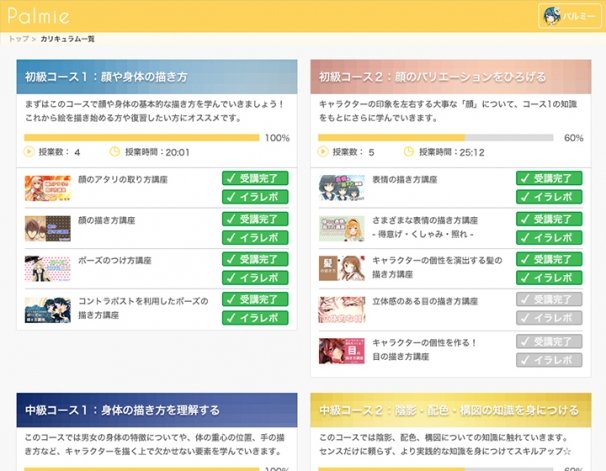The width and height of the screenshot is (606, 471).
Task: Open lesson title 顔の描き方講座
Action: (x=107, y=220)
